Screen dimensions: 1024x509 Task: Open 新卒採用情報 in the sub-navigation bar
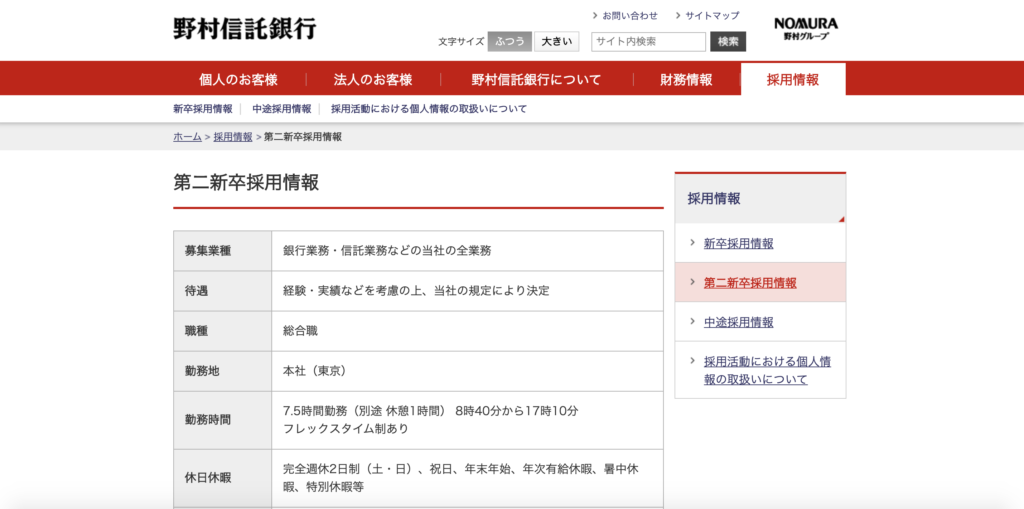pos(202,109)
